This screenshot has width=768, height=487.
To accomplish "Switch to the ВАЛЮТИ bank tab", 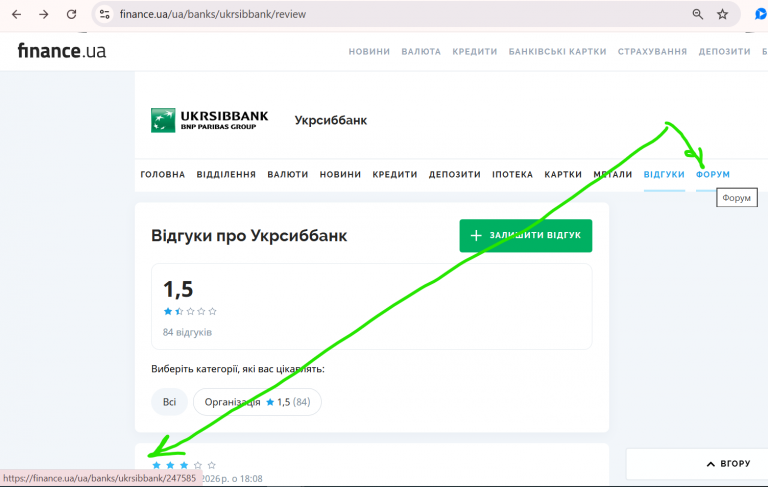I will coord(288,174).
